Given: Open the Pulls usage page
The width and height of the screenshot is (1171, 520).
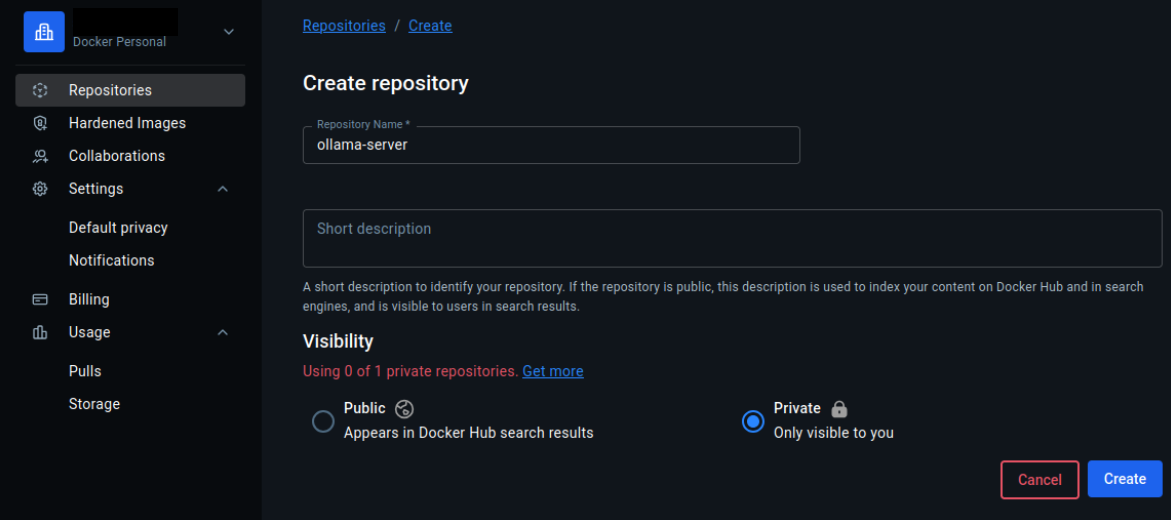Looking at the screenshot, I should pyautogui.click(x=85, y=371).
